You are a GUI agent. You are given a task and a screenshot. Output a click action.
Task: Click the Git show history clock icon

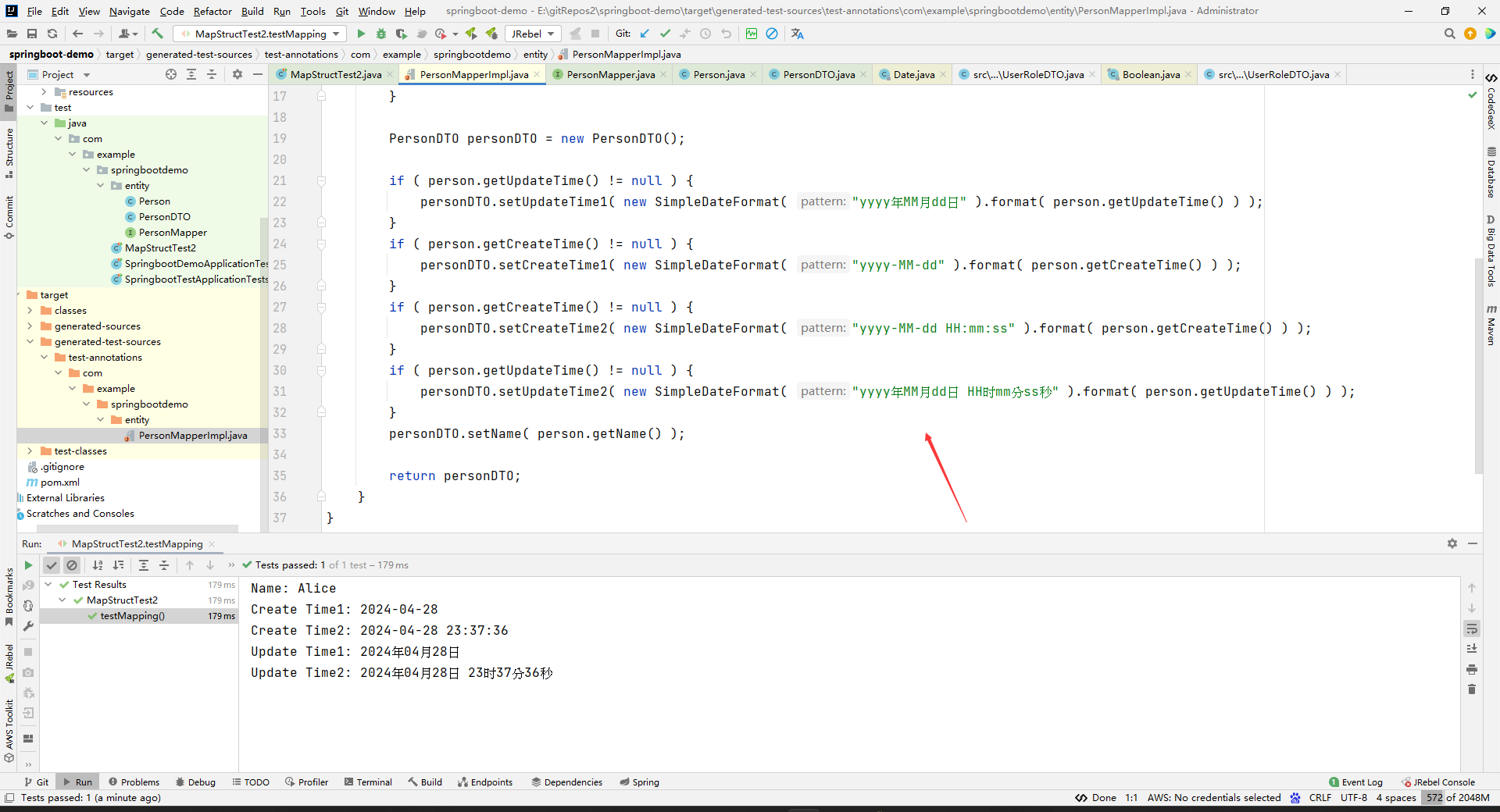tap(705, 34)
